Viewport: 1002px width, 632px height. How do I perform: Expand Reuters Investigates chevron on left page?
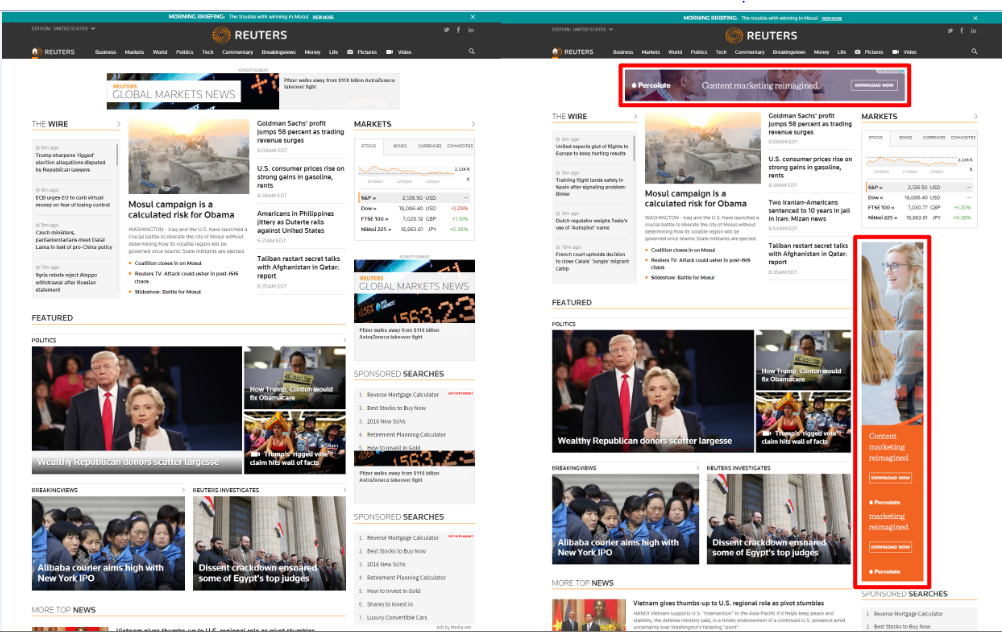(x=344, y=490)
